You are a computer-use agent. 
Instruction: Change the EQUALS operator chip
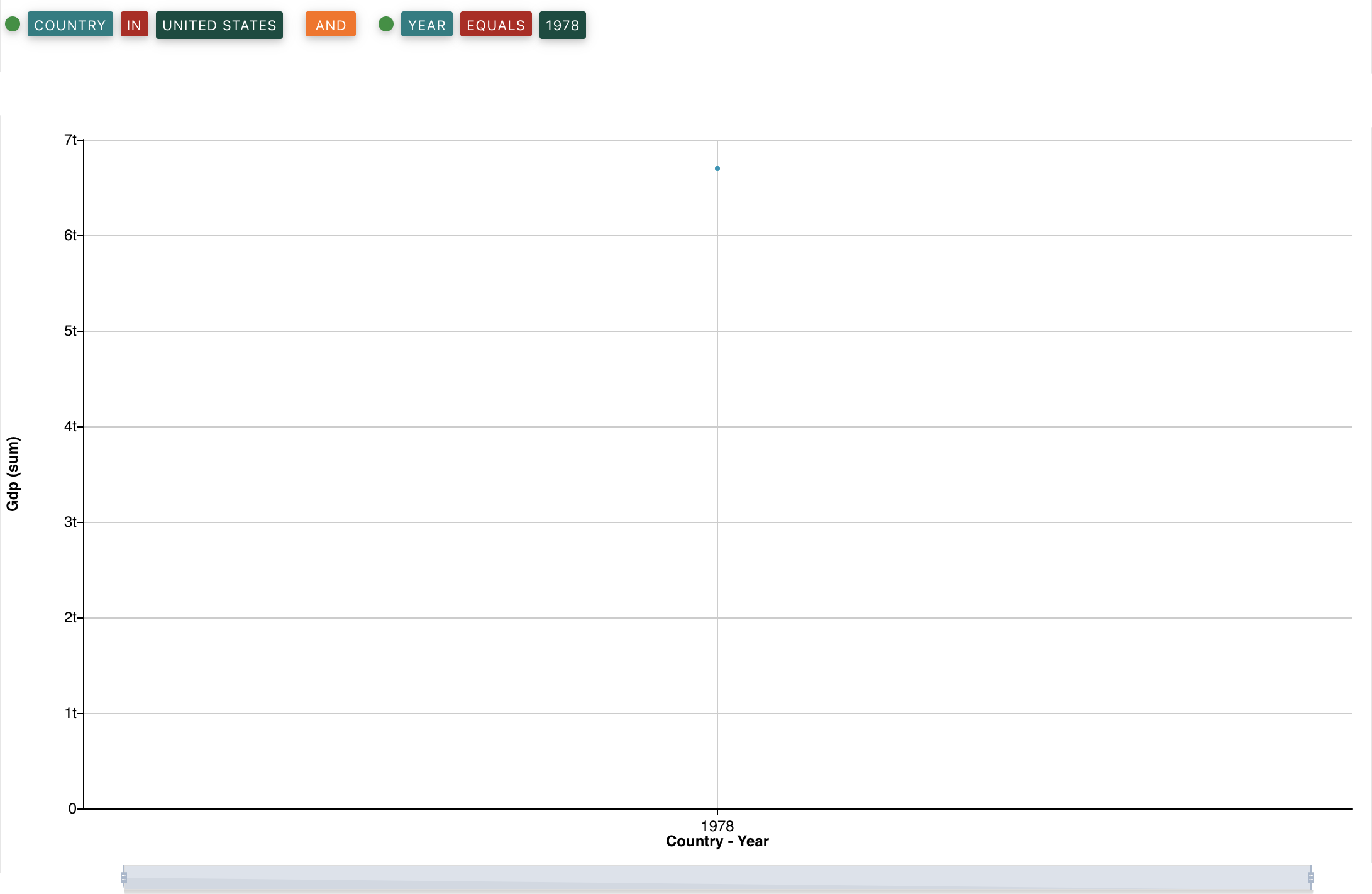pyautogui.click(x=495, y=25)
